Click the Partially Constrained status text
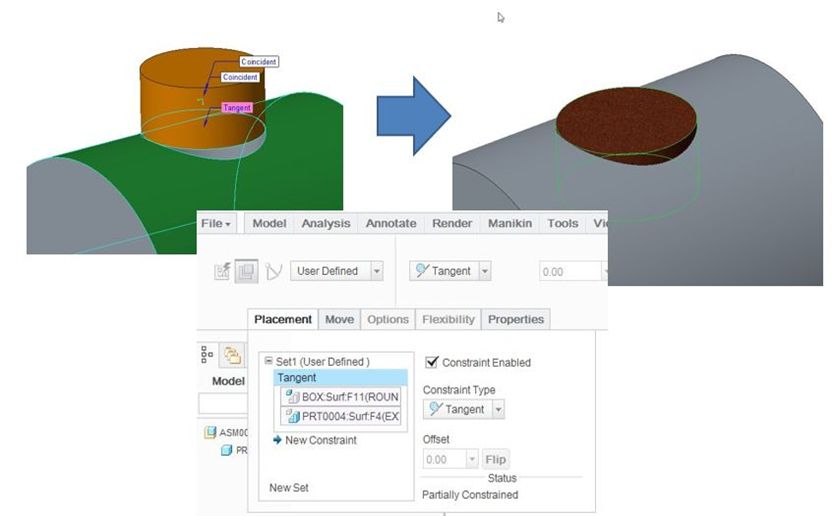The height and width of the screenshot is (516, 835). [470, 495]
